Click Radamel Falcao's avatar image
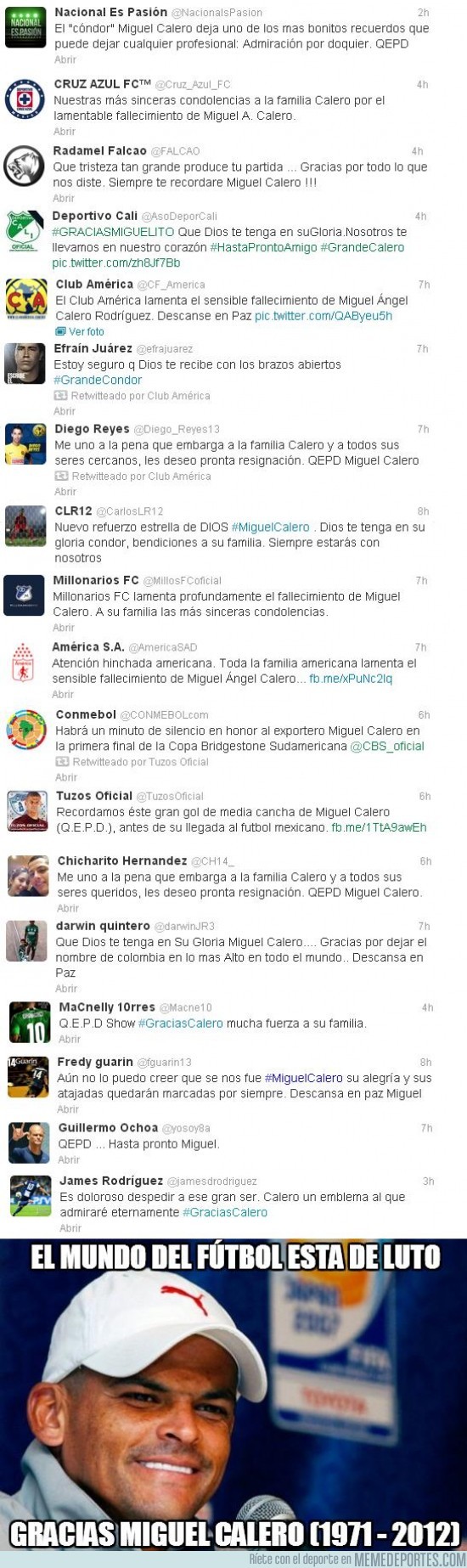The width and height of the screenshot is (467, 1568). (25, 166)
